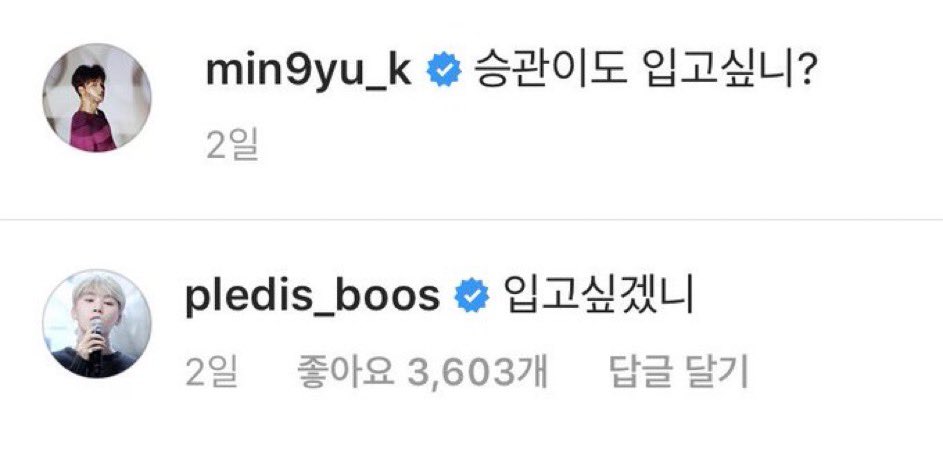Click the 3,603 number in the likes count
Image resolution: width=943 pixels, height=452 pixels.
click(461, 373)
